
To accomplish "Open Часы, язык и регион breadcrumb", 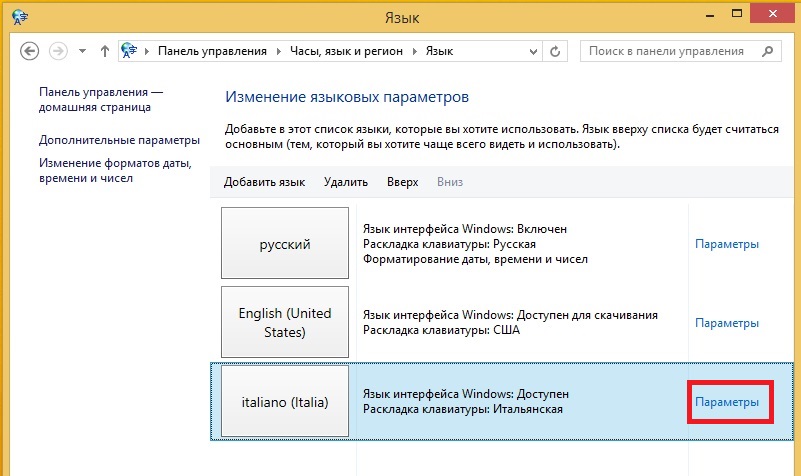I will pyautogui.click(x=346, y=51).
